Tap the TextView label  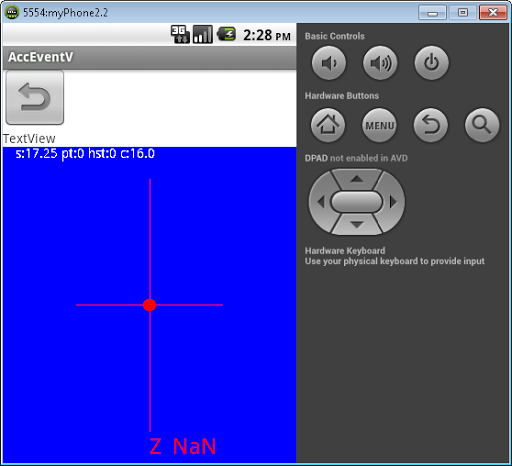tap(29, 138)
